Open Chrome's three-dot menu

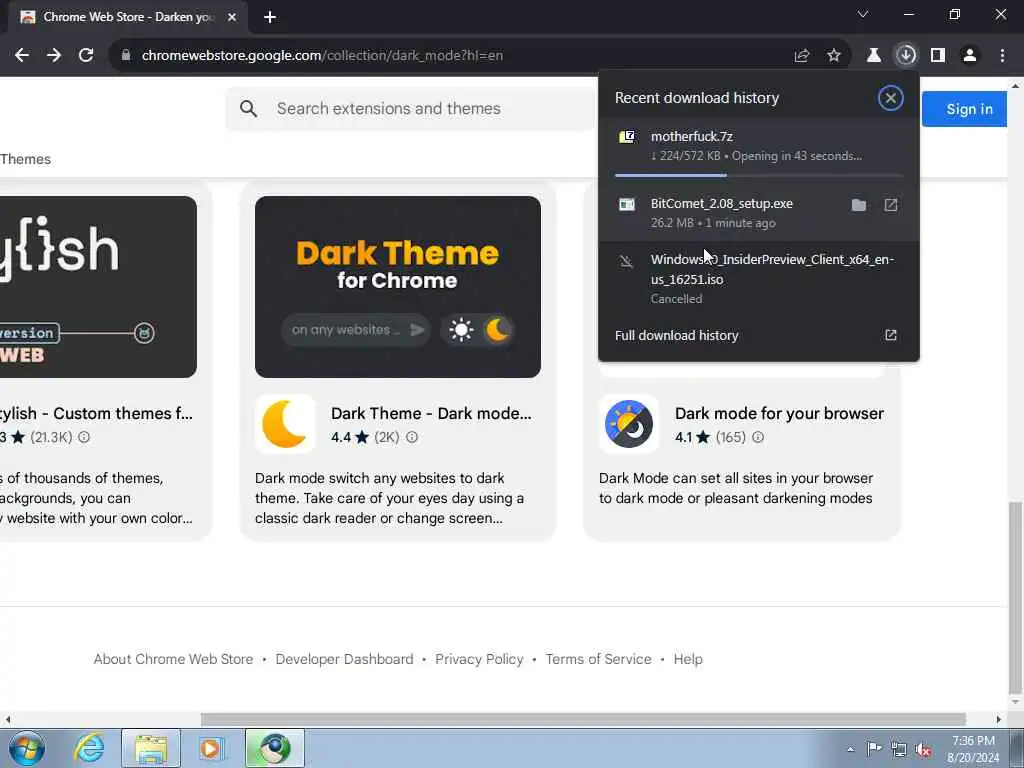(x=1002, y=56)
